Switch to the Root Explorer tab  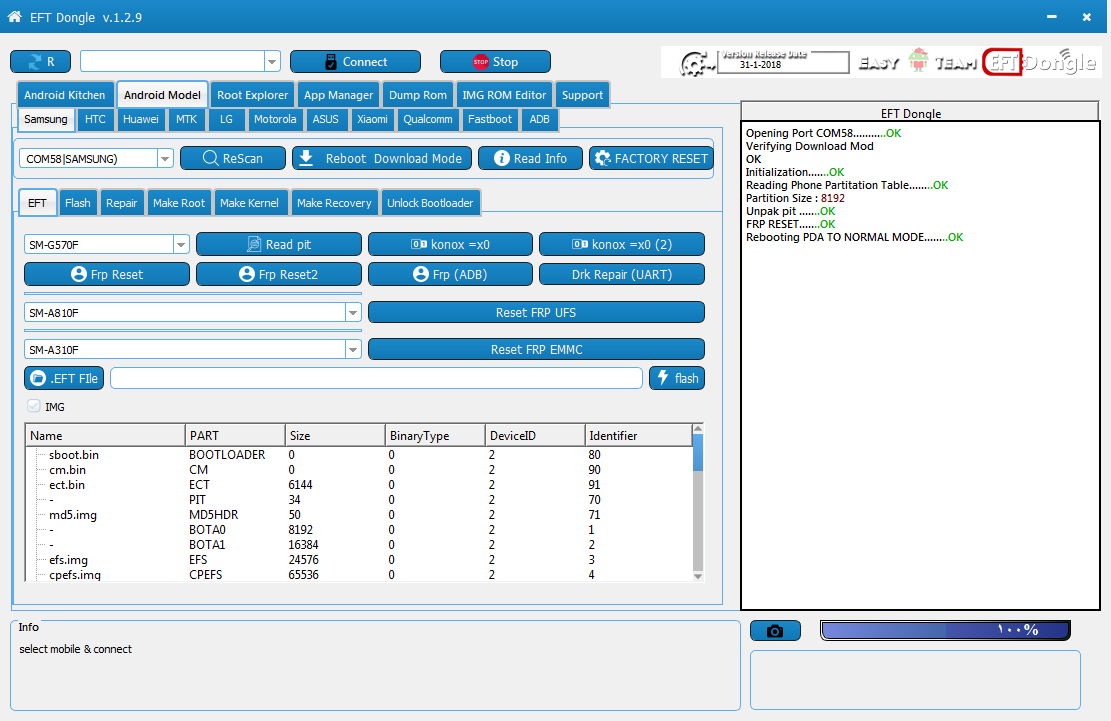[252, 95]
